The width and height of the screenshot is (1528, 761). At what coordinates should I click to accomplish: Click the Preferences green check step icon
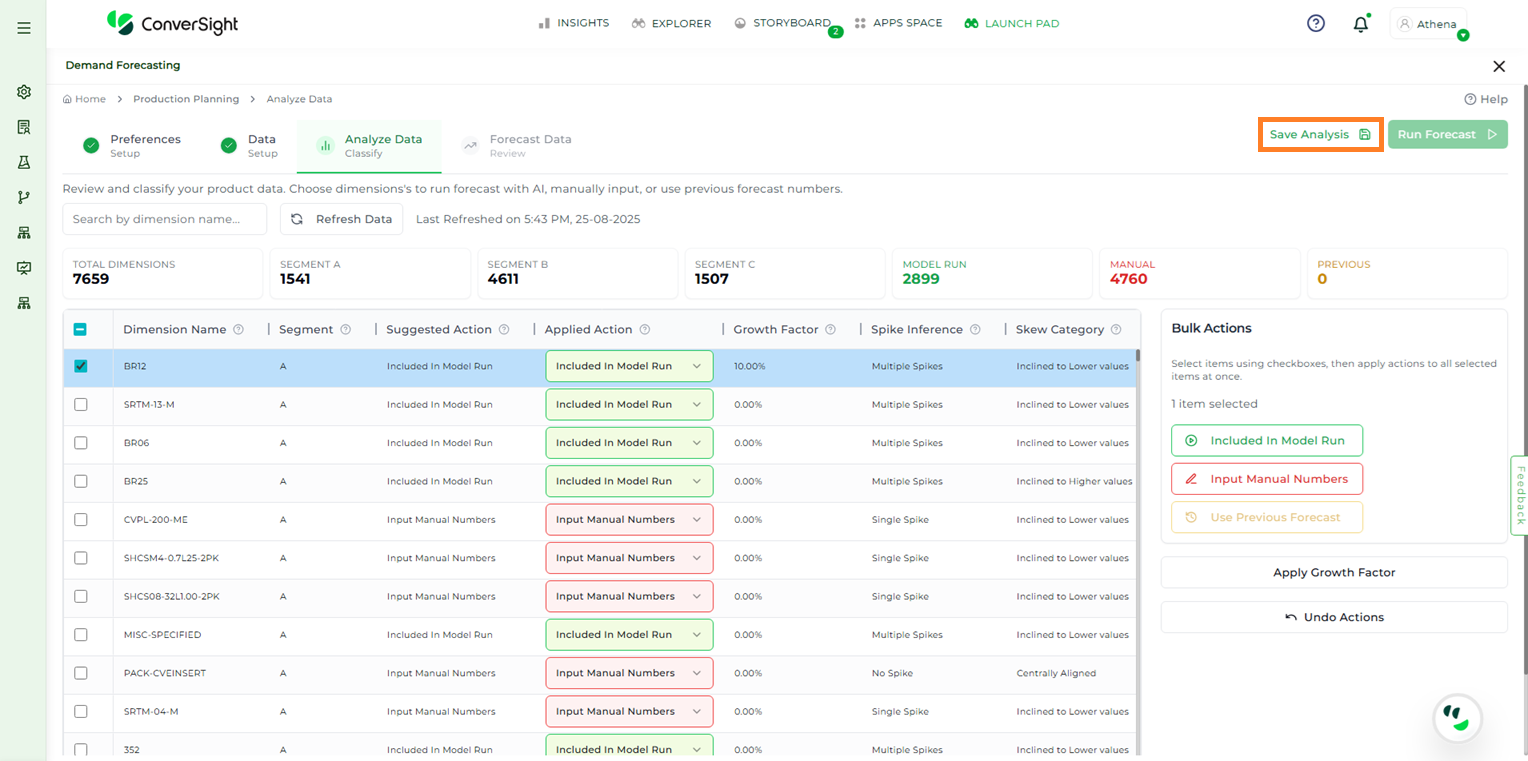(x=91, y=146)
